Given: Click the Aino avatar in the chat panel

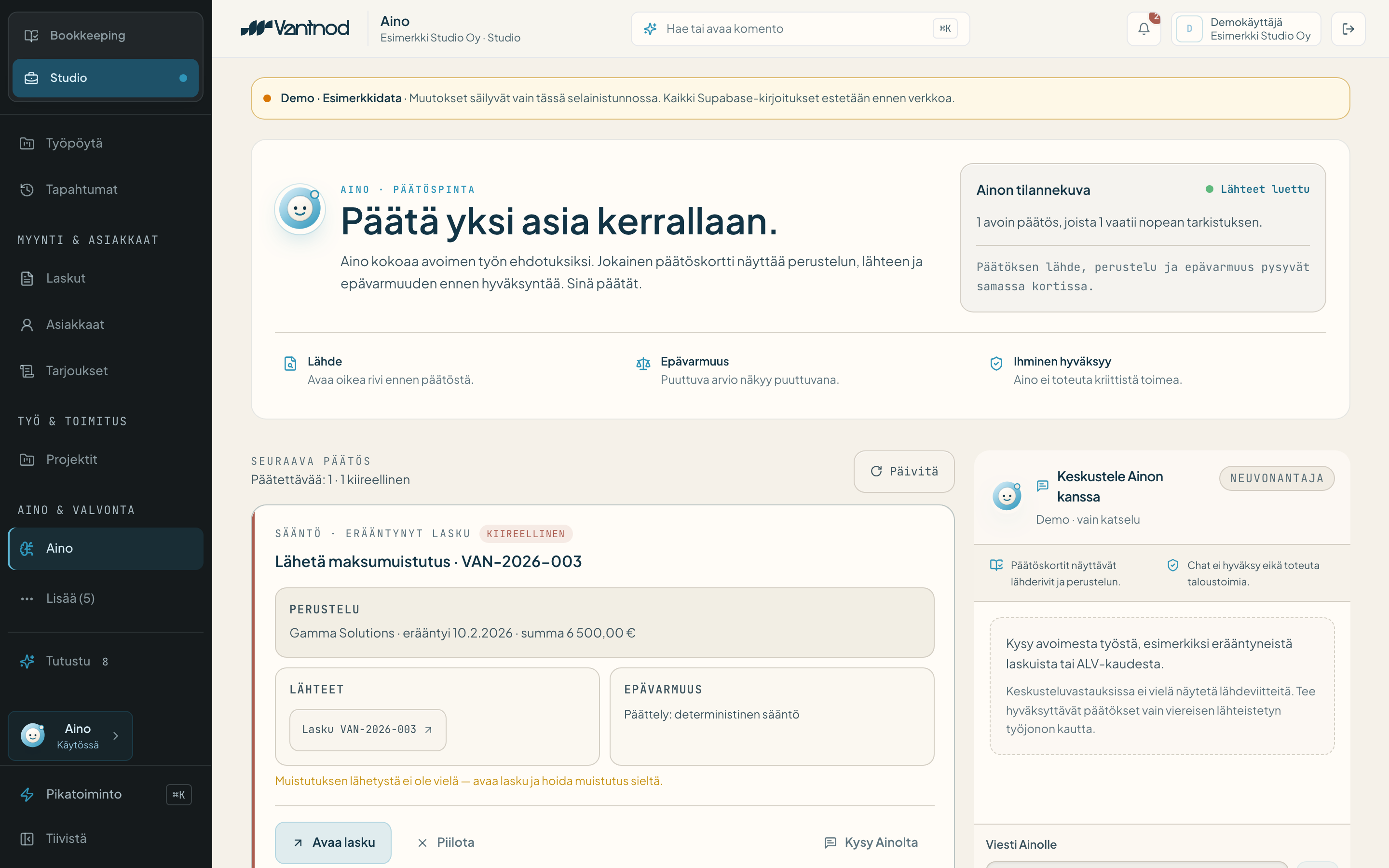Looking at the screenshot, I should (1007, 496).
